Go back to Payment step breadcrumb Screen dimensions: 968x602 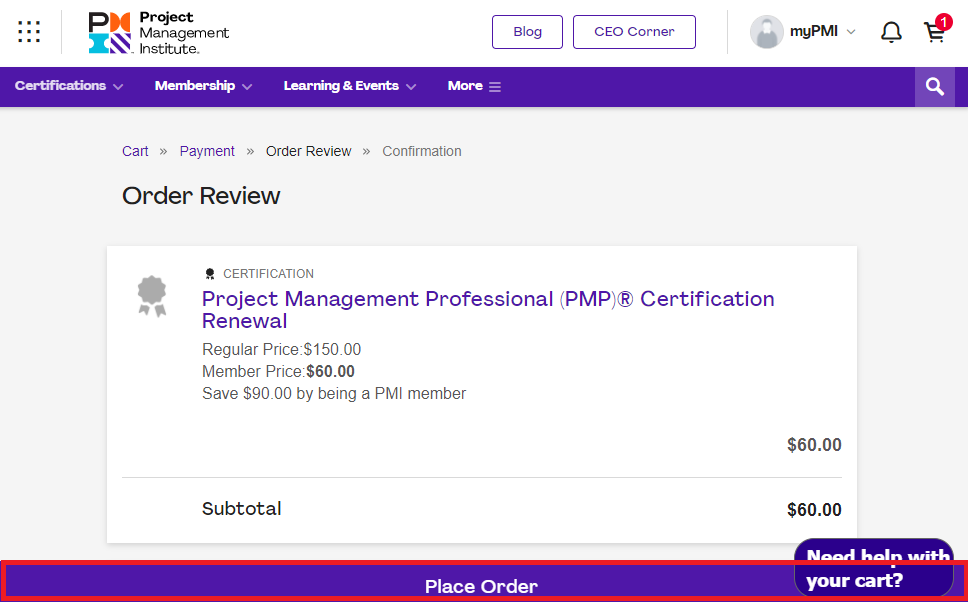207,151
